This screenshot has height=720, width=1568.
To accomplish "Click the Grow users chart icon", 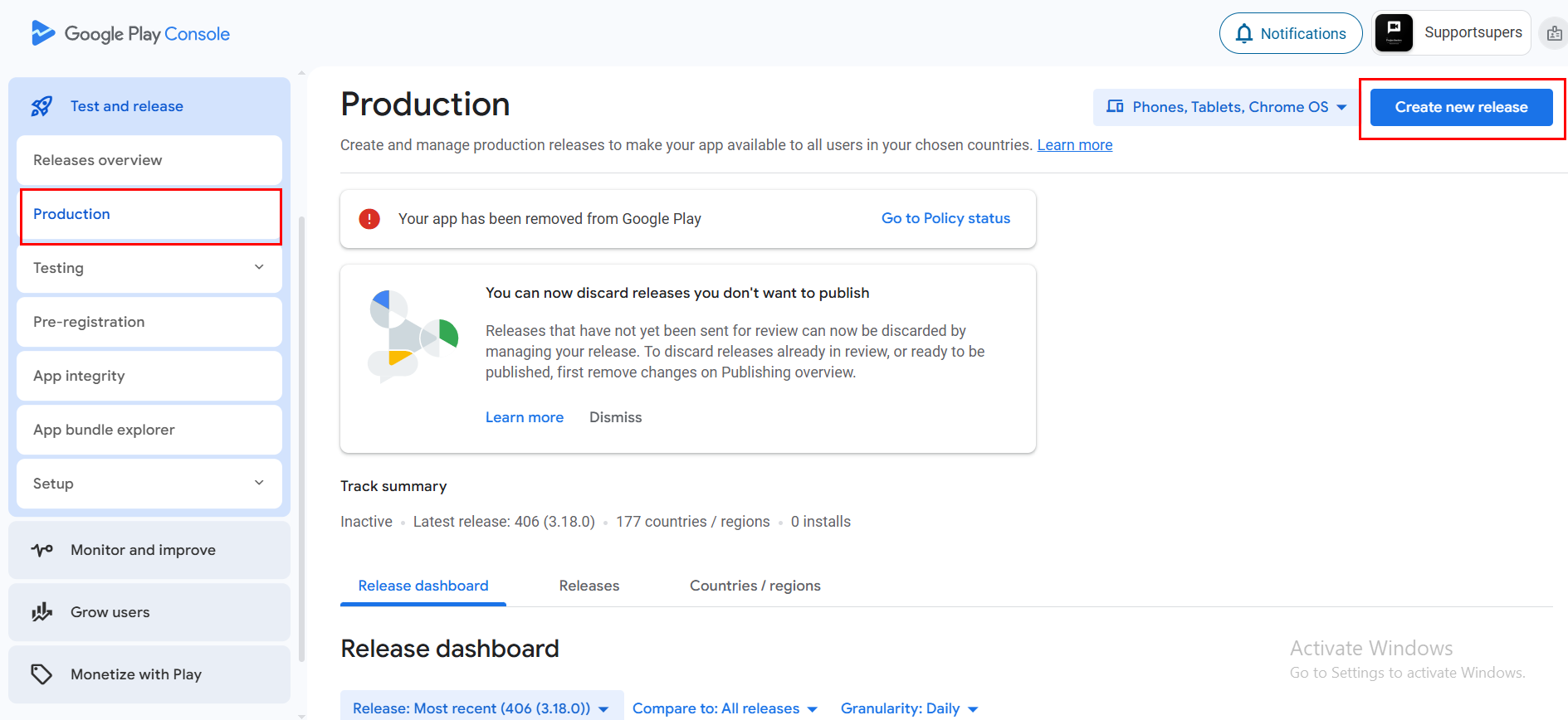I will coord(42,612).
